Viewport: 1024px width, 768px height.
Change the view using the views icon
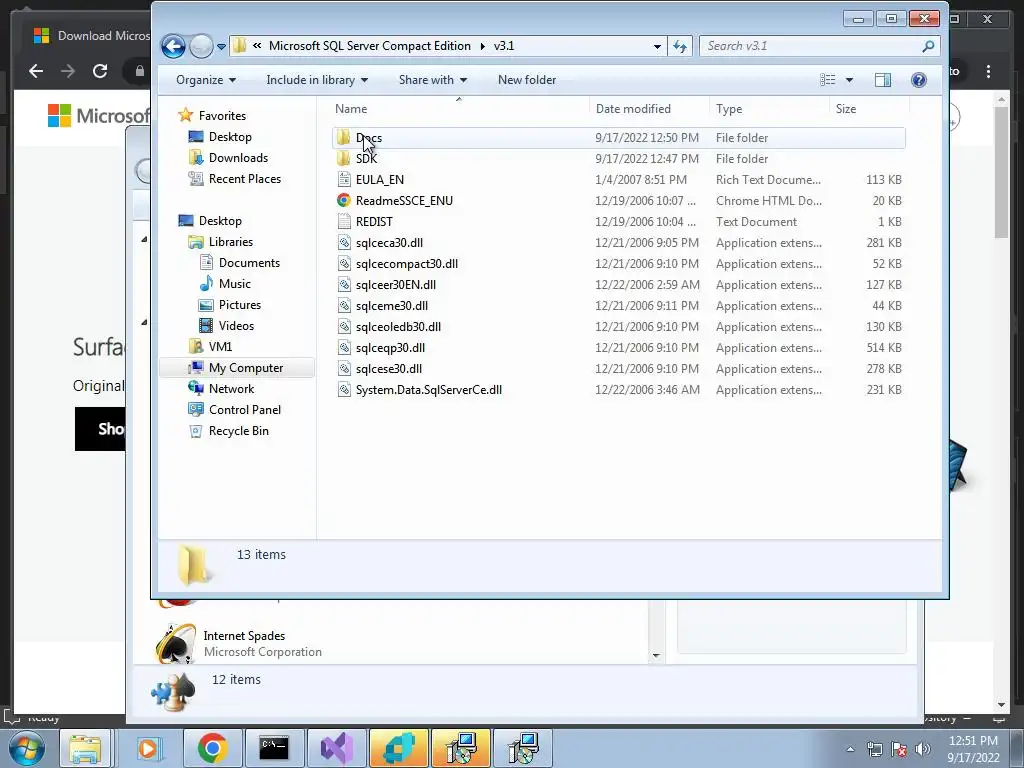tap(827, 80)
